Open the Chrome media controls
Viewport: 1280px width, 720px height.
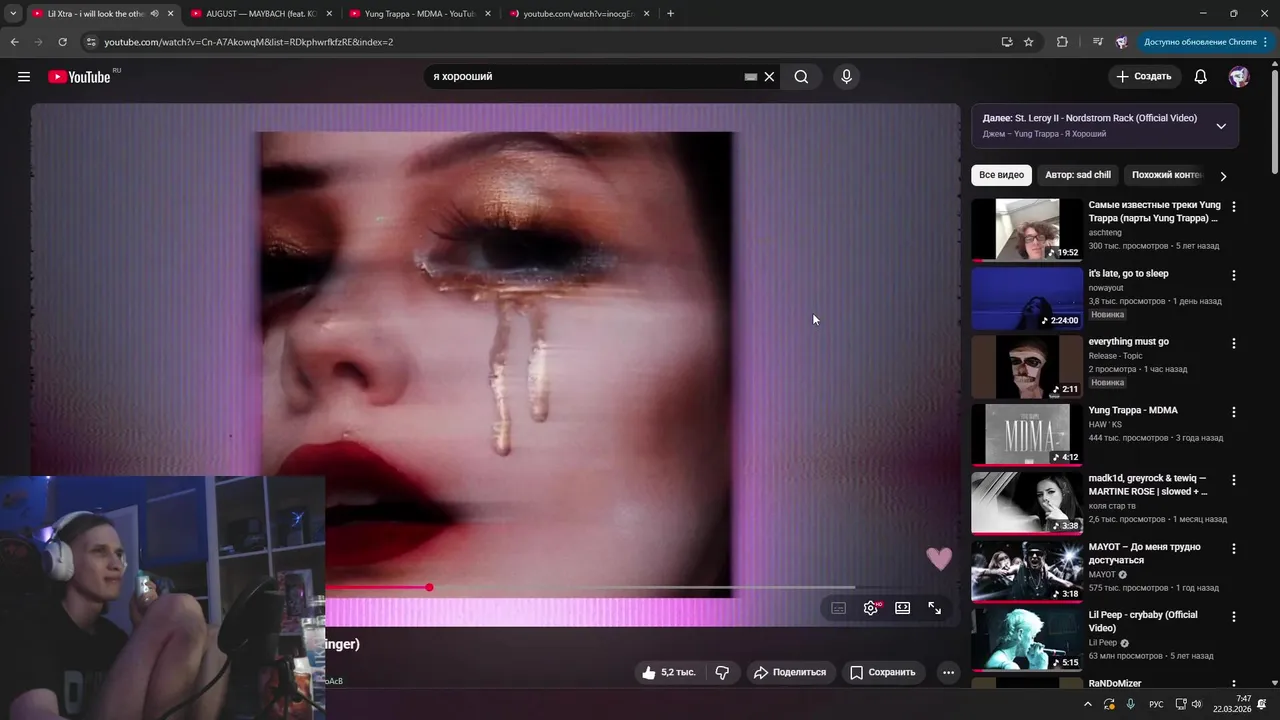click(x=1098, y=42)
